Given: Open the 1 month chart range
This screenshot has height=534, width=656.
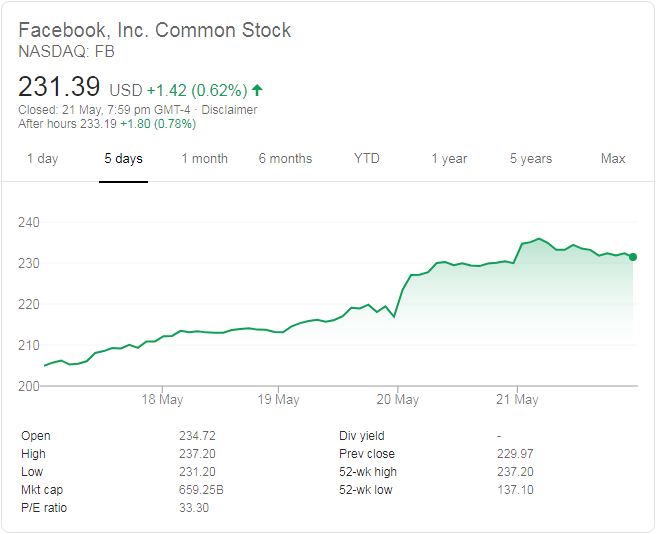Looking at the screenshot, I should (x=204, y=159).
